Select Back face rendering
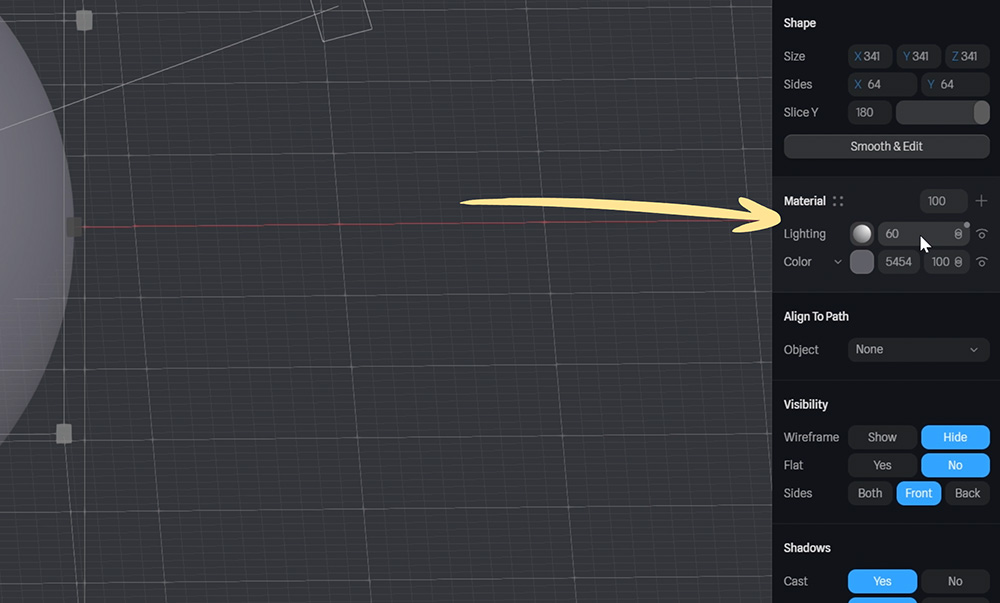This screenshot has height=603, width=1000. point(966,493)
